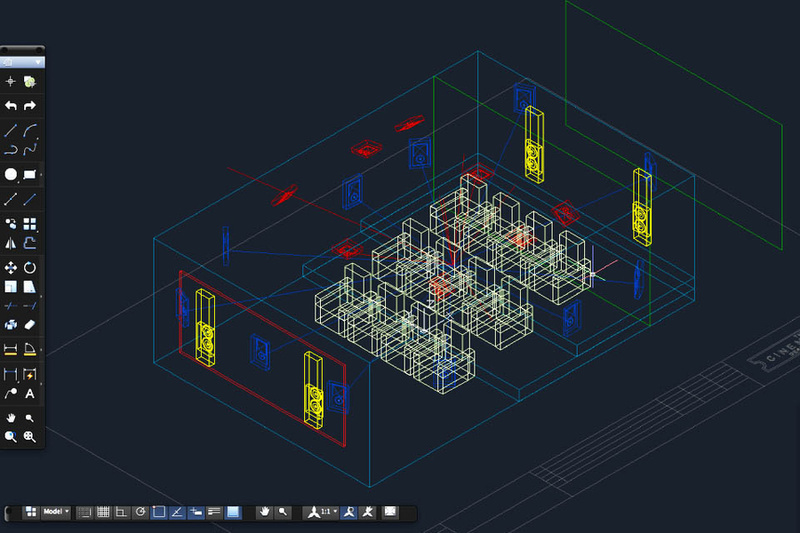
Task: Open the Model layout dropdown
Action: [x=56, y=512]
